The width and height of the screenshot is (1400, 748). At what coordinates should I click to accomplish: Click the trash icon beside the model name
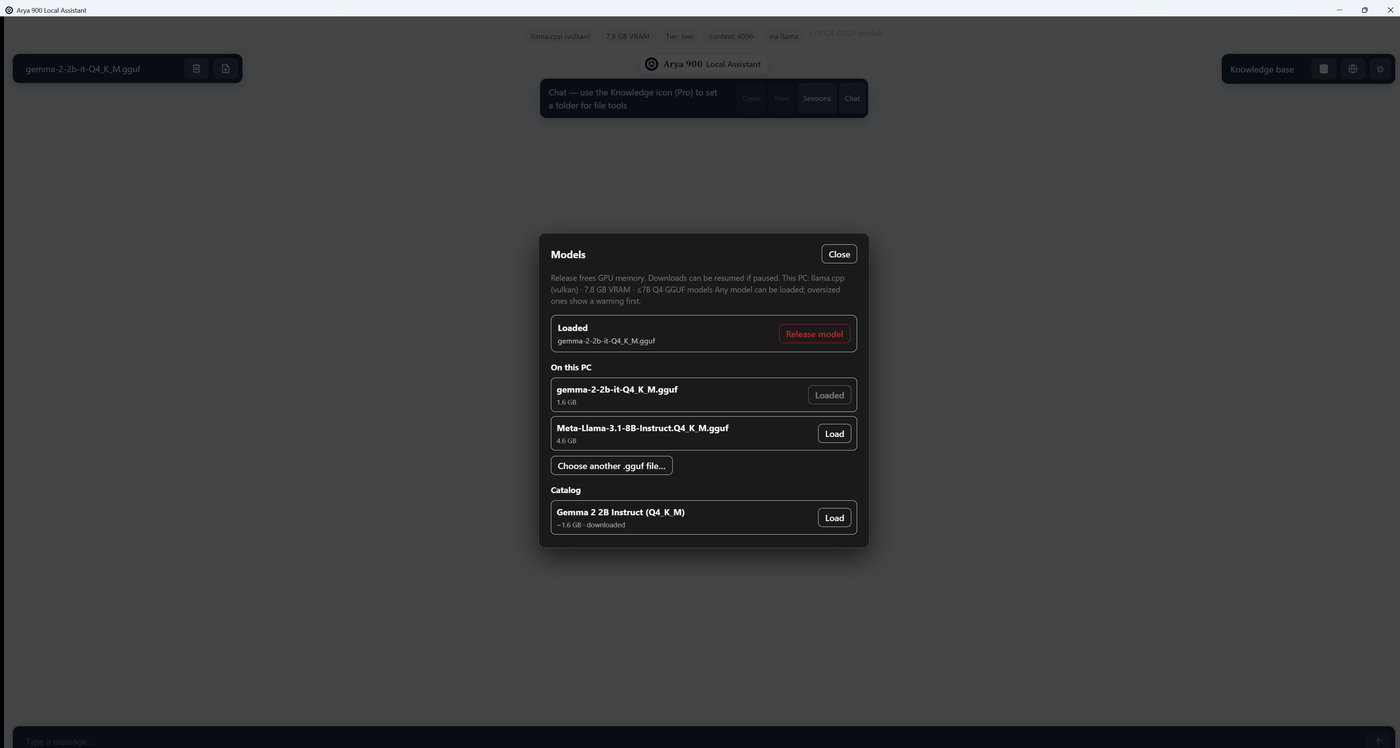pyautogui.click(x=196, y=69)
